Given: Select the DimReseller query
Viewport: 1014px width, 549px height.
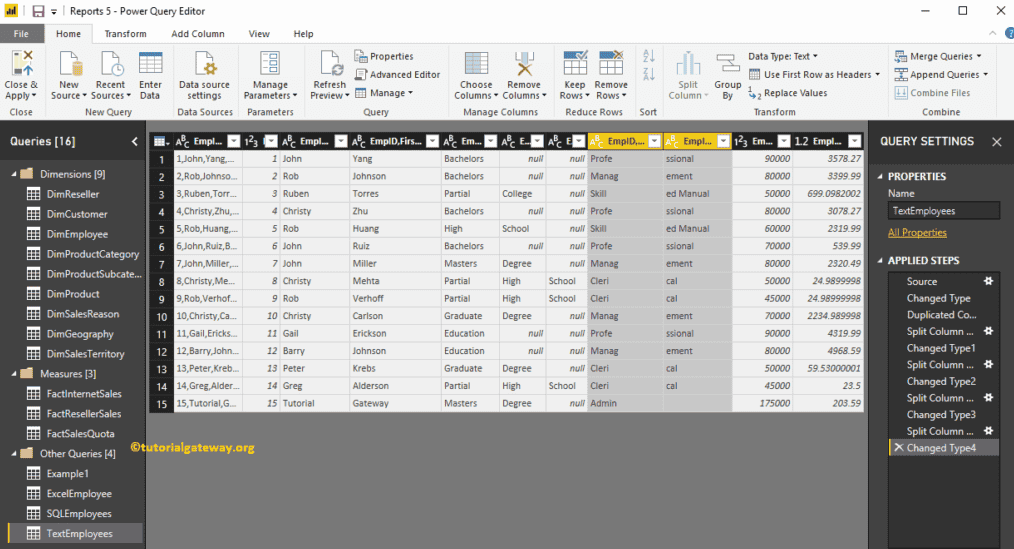Looking at the screenshot, I should pyautogui.click(x=72, y=194).
